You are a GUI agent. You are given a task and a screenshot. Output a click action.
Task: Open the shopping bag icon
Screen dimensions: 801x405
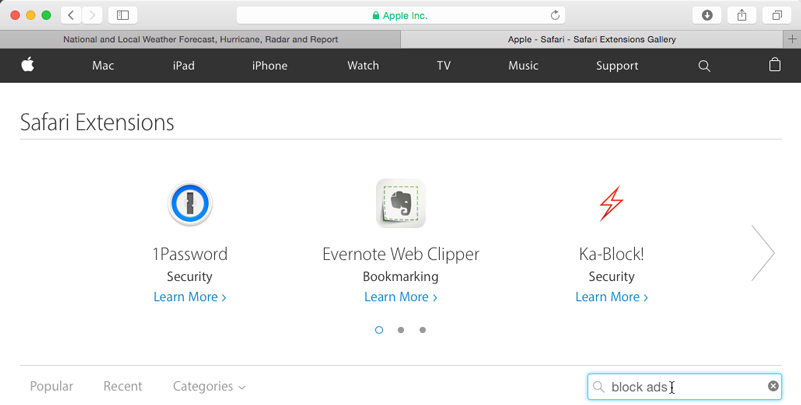[x=774, y=65]
